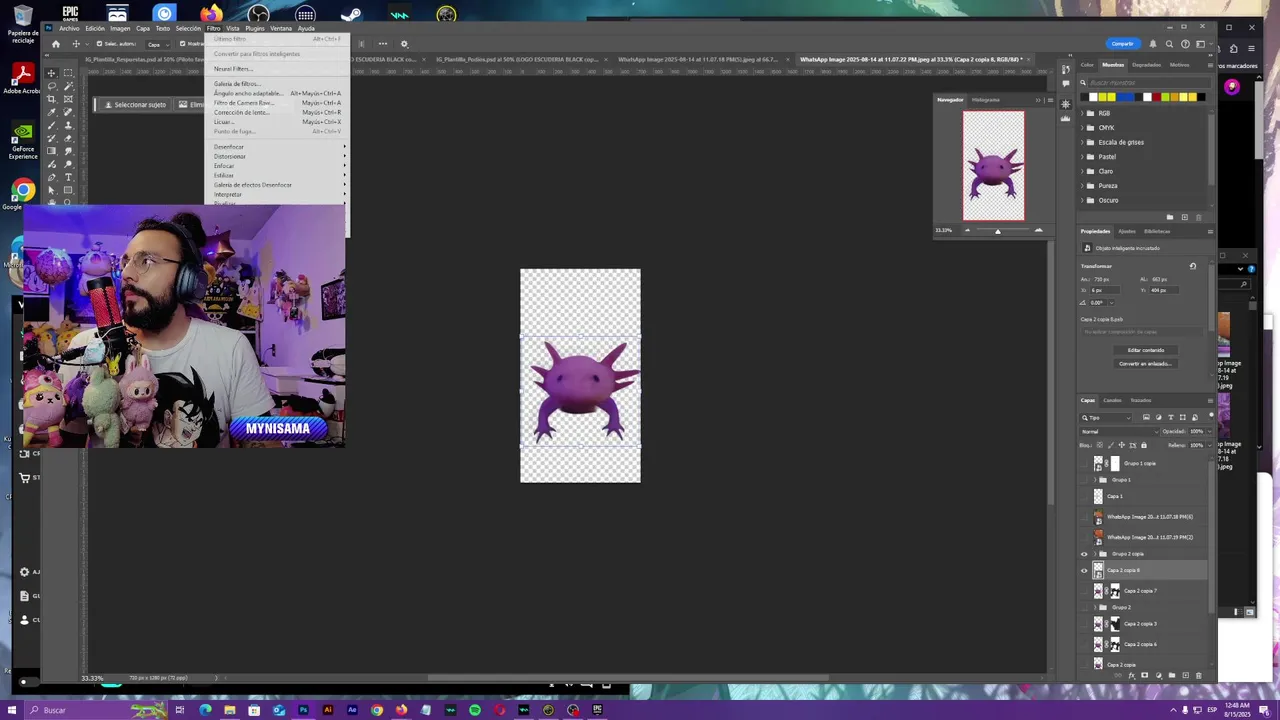Select the Eraser tool

pyautogui.click(x=68, y=138)
